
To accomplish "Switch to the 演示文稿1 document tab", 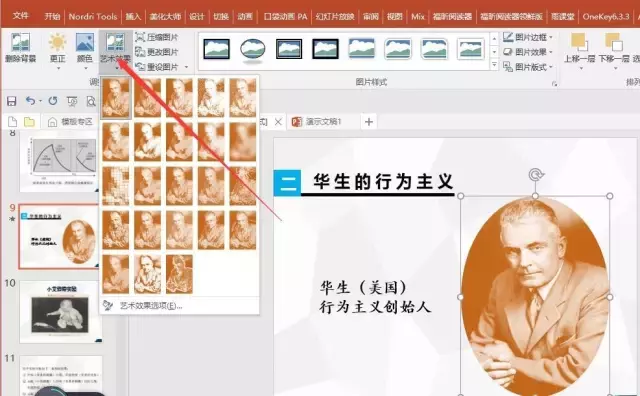I will pos(318,122).
